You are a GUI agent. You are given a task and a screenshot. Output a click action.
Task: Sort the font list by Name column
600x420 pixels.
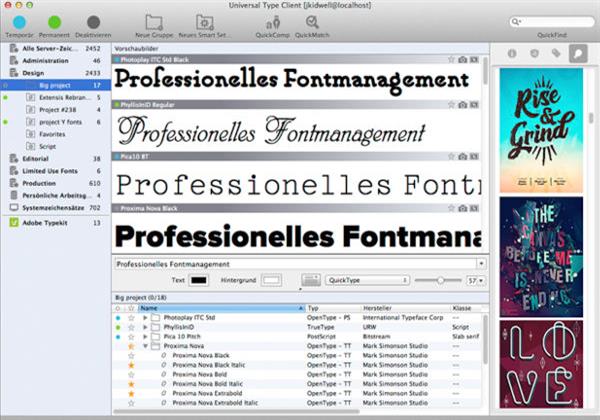click(x=221, y=308)
